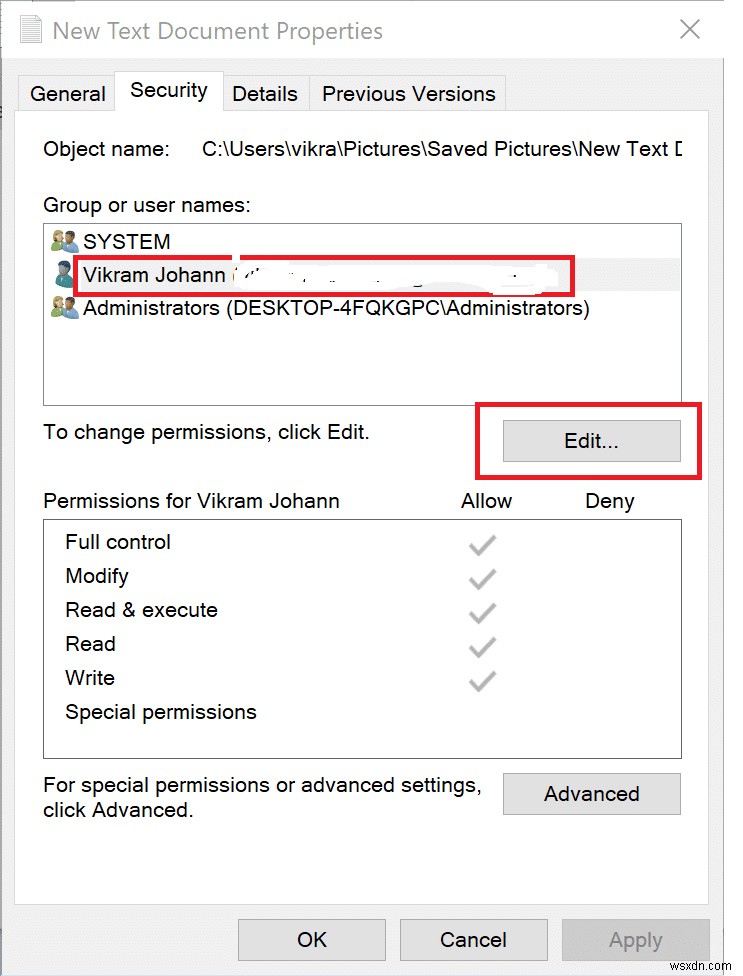743x976 pixels.
Task: Click the SYSTEM group icon
Action: [64, 241]
